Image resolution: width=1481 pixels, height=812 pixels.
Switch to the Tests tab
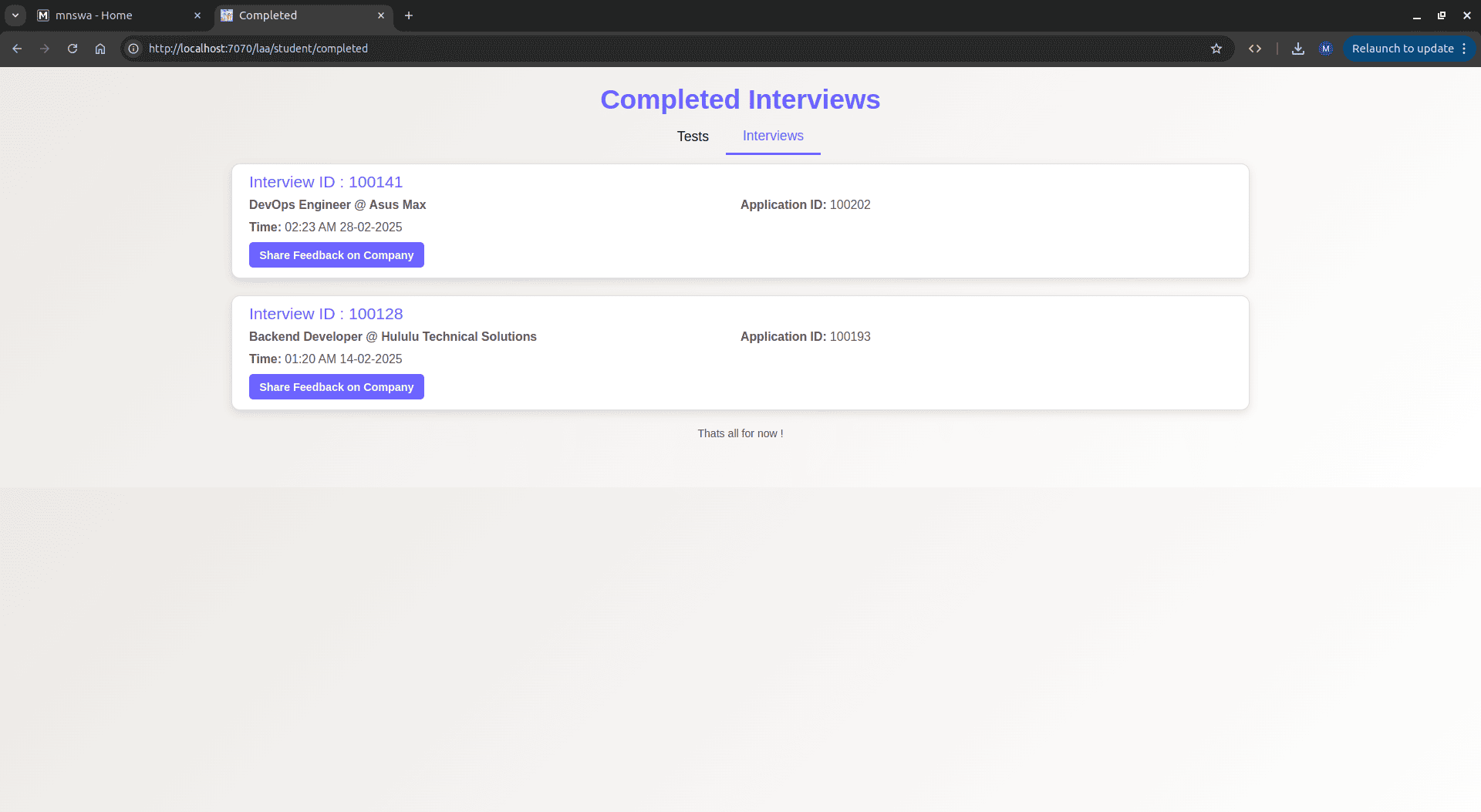(x=693, y=136)
